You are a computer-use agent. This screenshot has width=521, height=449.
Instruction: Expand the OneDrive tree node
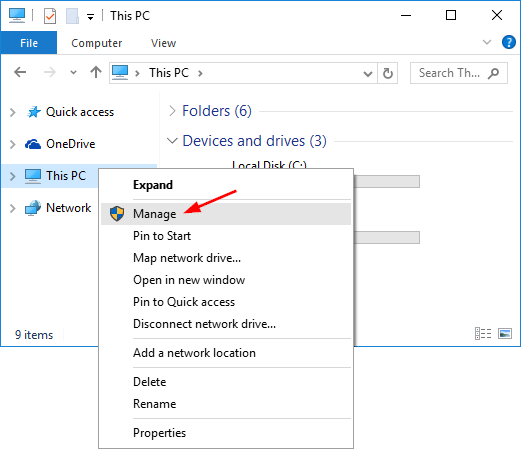[x=13, y=144]
